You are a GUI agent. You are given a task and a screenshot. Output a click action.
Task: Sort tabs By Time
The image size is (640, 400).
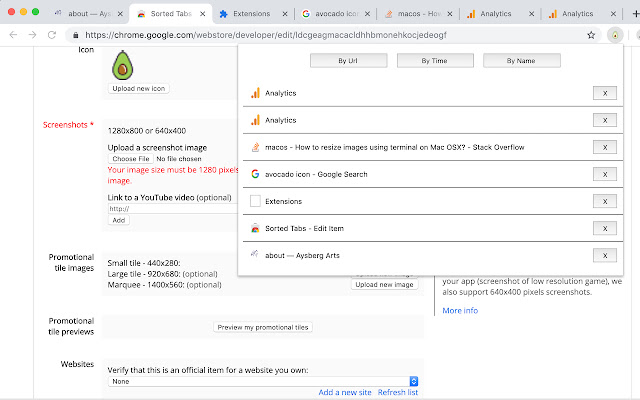click(435, 61)
